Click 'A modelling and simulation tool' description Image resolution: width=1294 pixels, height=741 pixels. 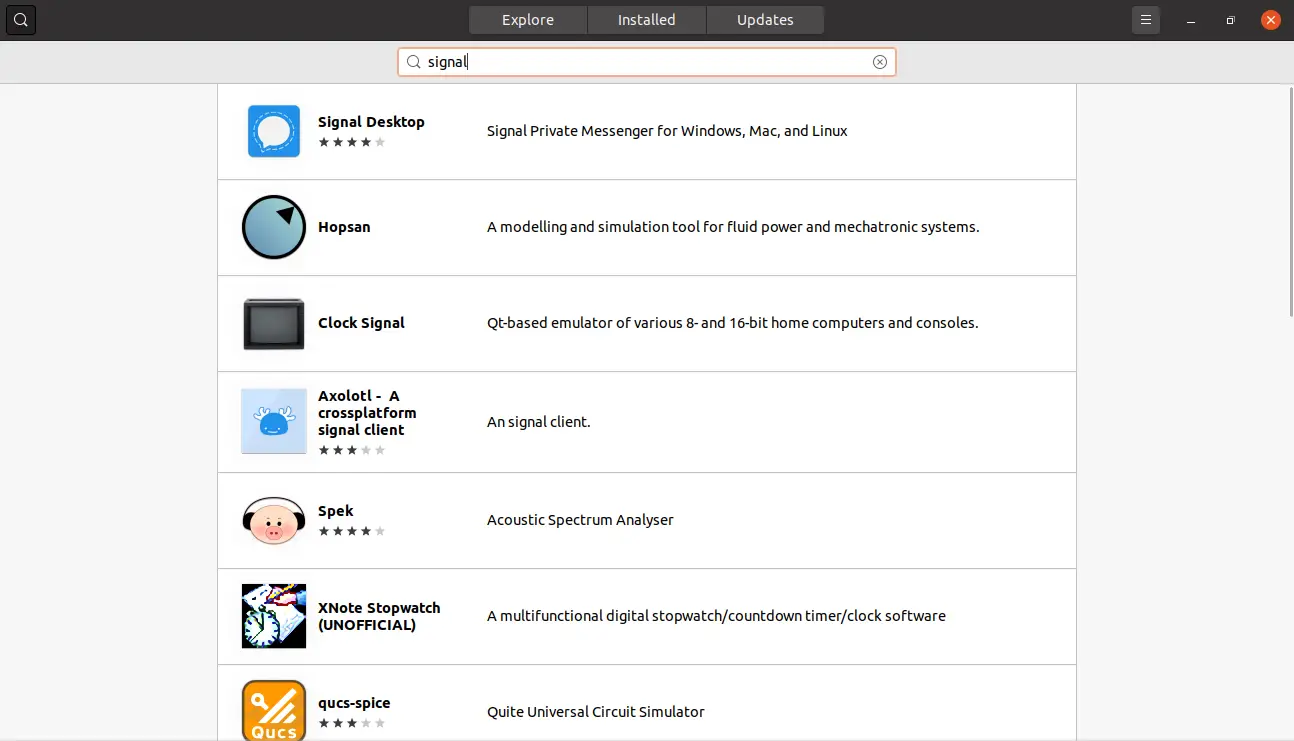[733, 227]
